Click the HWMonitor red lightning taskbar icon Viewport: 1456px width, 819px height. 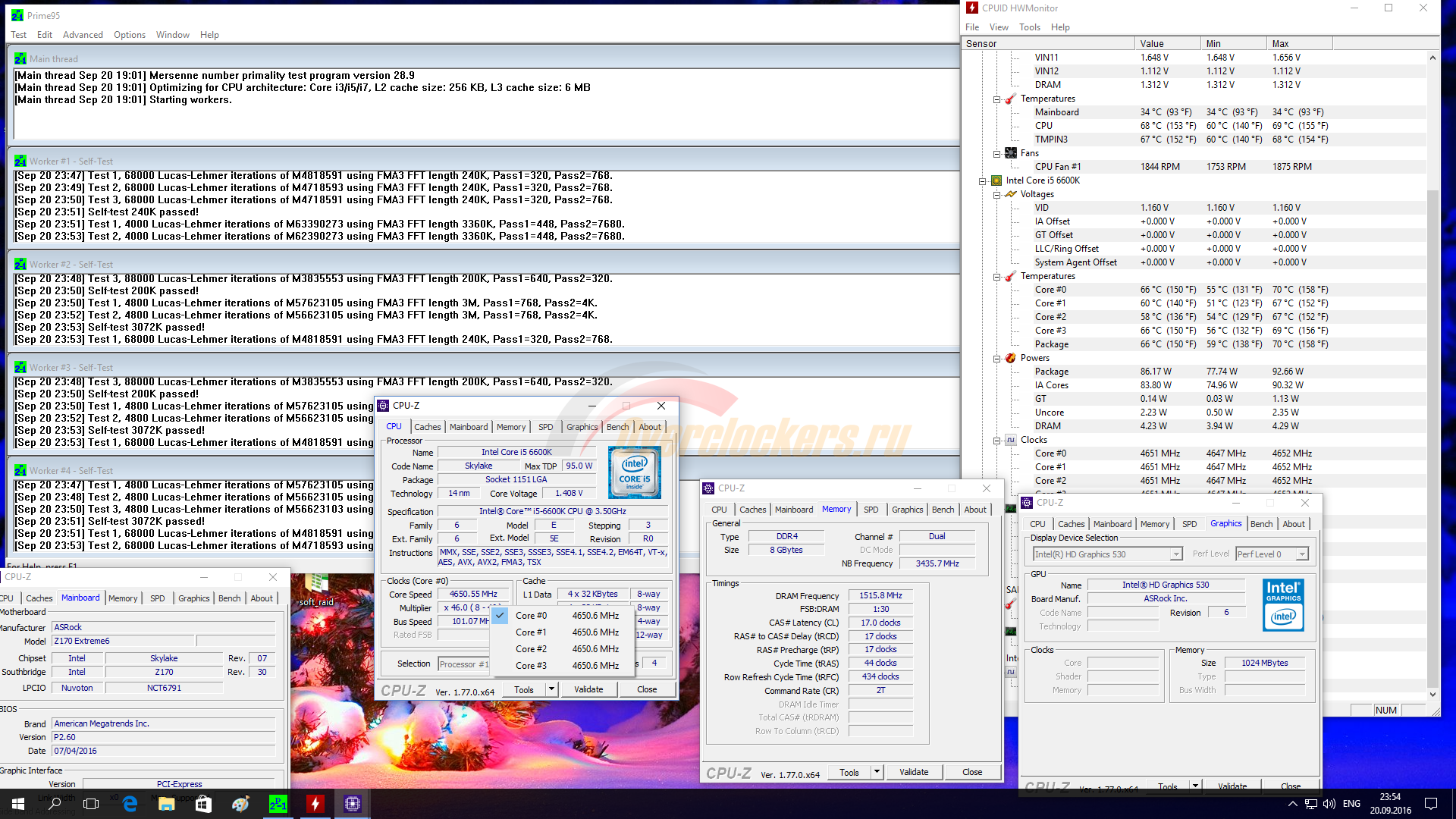(315, 803)
